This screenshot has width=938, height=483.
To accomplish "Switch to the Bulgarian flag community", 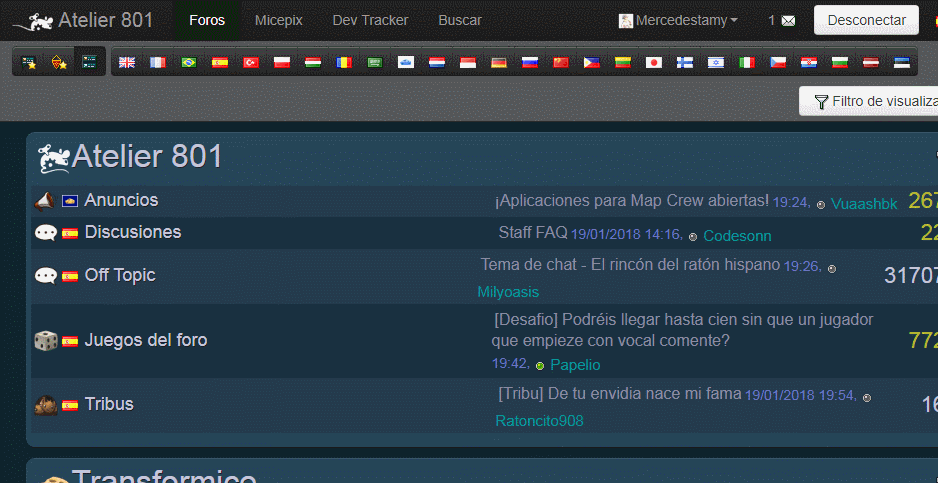I will [840, 62].
